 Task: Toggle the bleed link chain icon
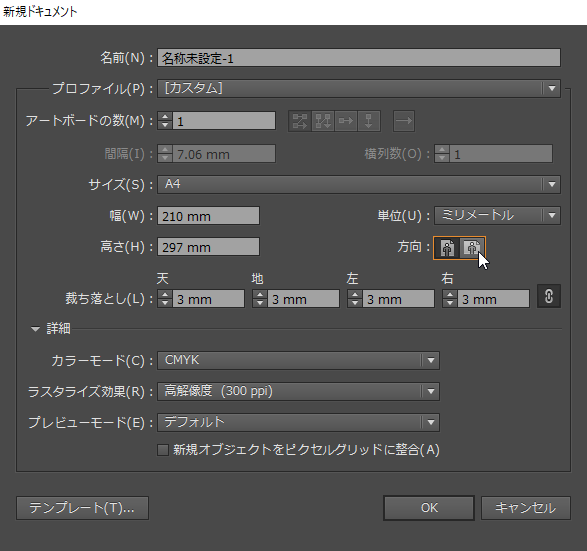click(x=549, y=296)
